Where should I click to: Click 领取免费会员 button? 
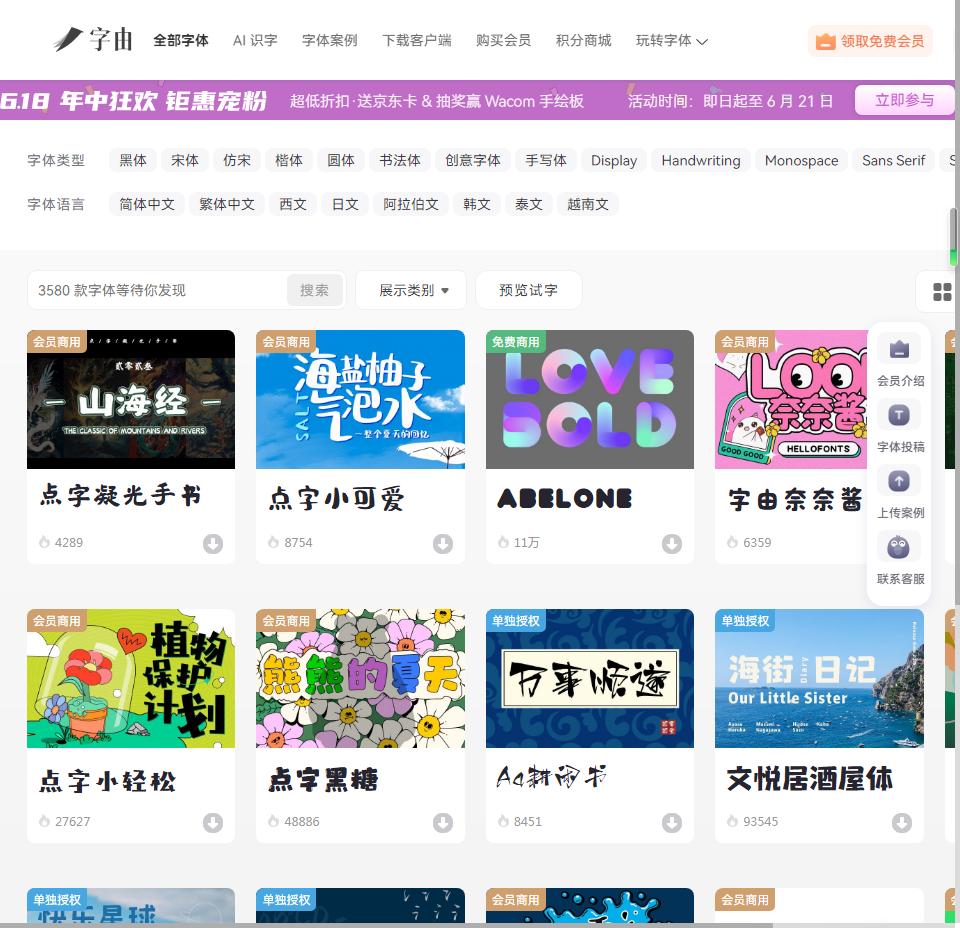tap(870, 41)
